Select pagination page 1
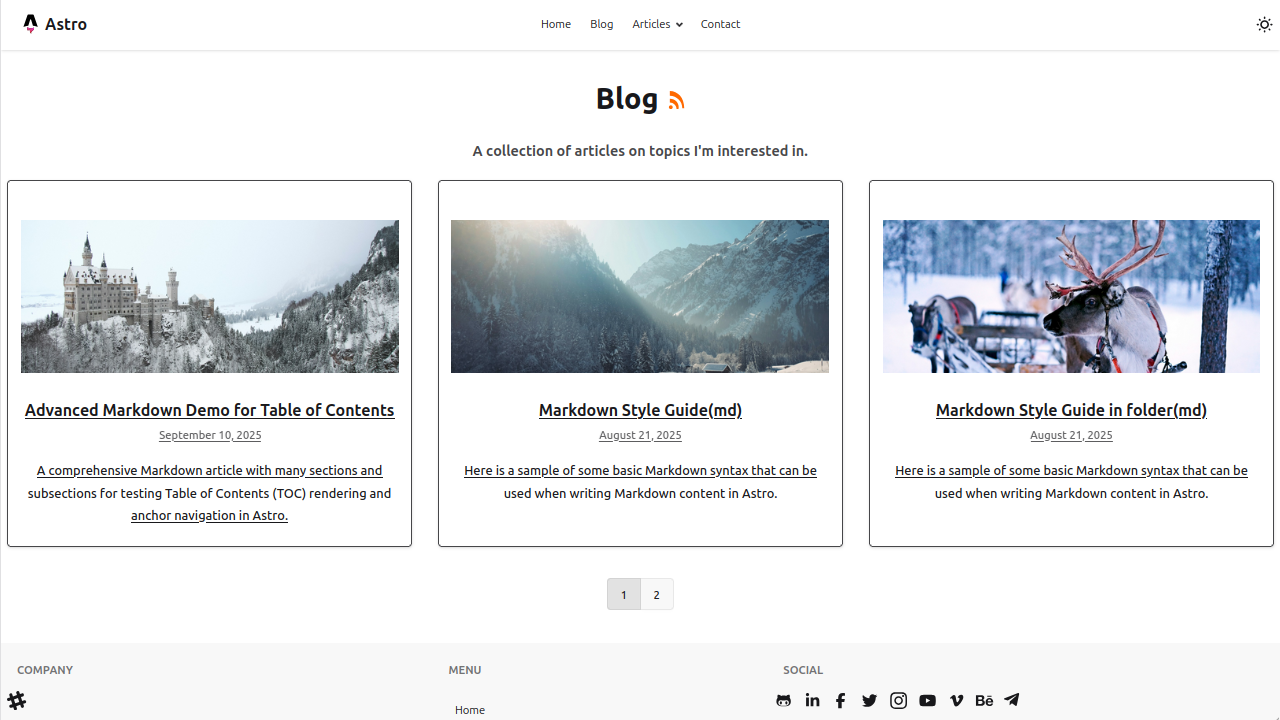 tap(623, 594)
